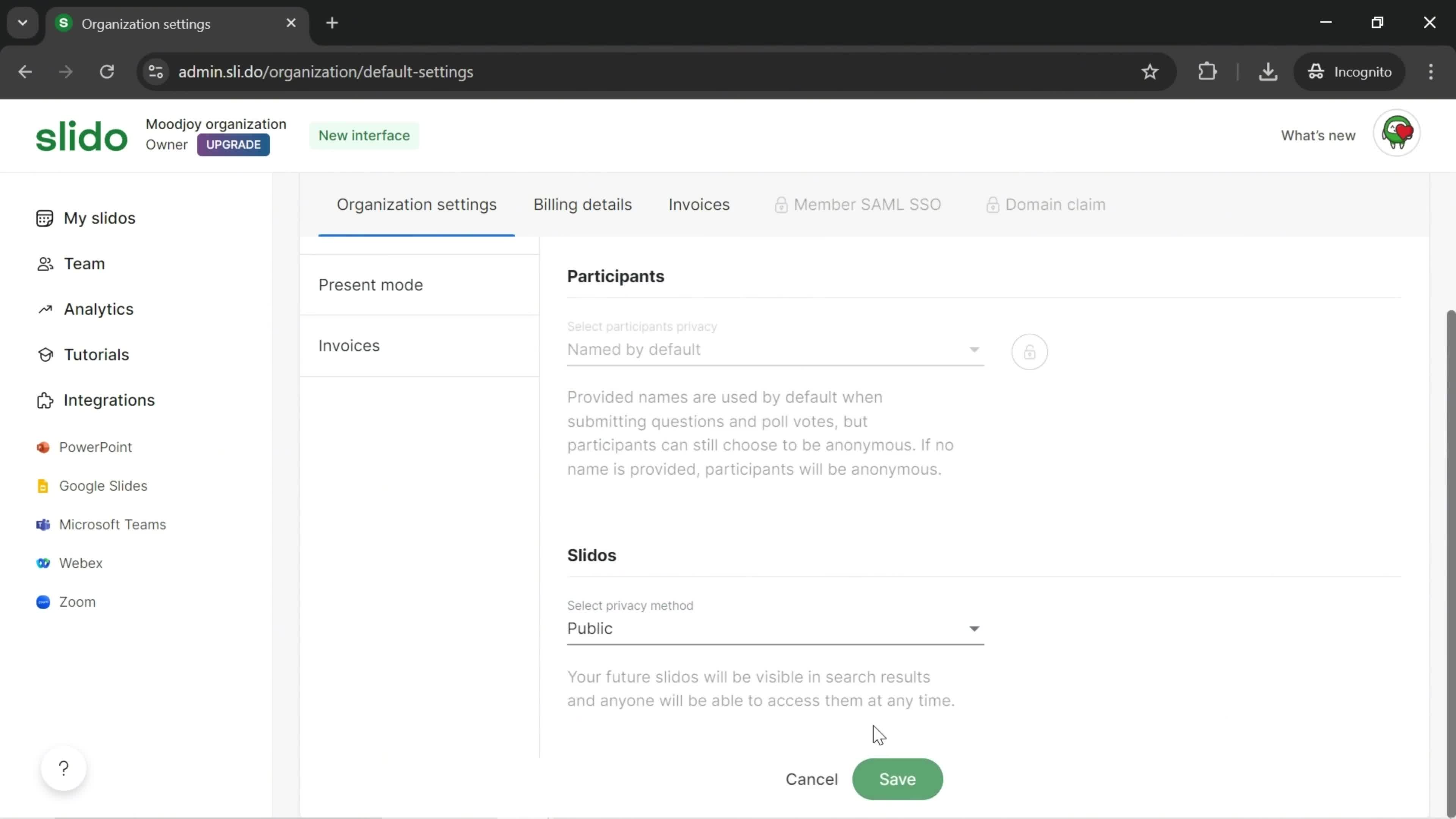
Task: Click the PowerPoint integration icon
Action: pos(43,447)
